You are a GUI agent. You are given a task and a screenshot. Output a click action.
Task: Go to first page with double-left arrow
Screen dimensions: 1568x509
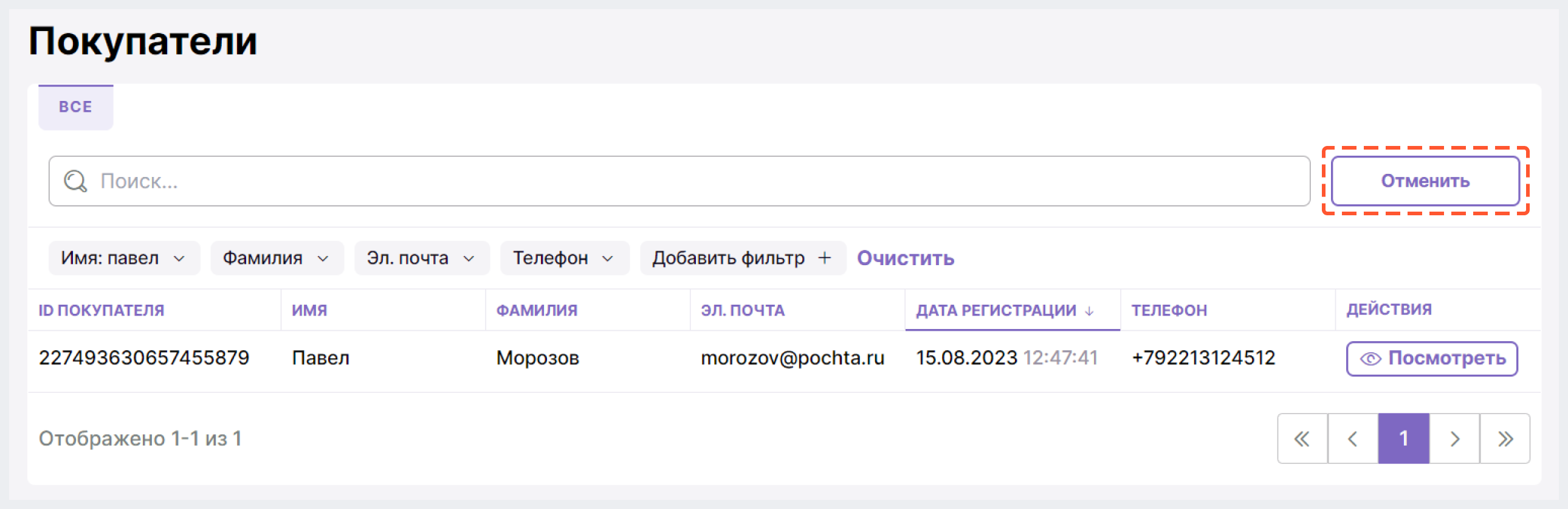(1302, 438)
